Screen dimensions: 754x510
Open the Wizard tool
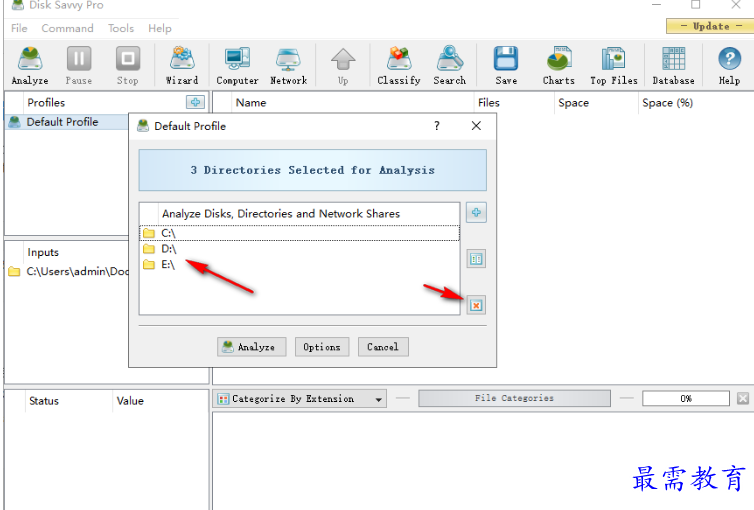coord(182,66)
